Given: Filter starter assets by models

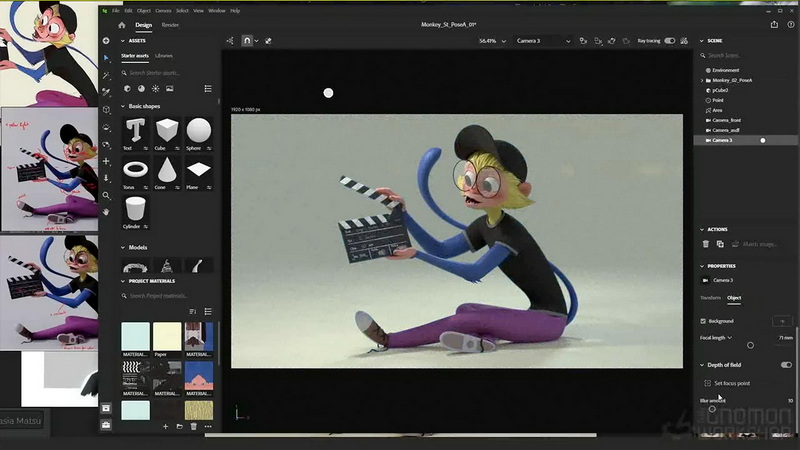Looking at the screenshot, I should click(127, 89).
